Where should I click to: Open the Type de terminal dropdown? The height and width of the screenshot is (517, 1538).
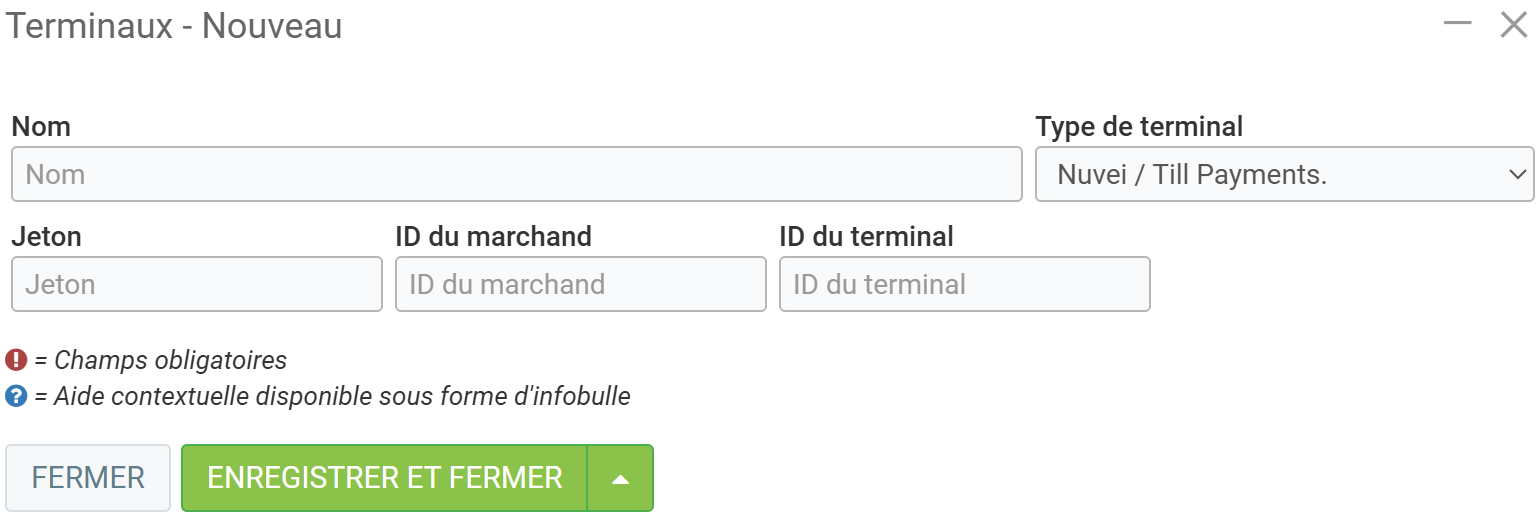click(1284, 175)
